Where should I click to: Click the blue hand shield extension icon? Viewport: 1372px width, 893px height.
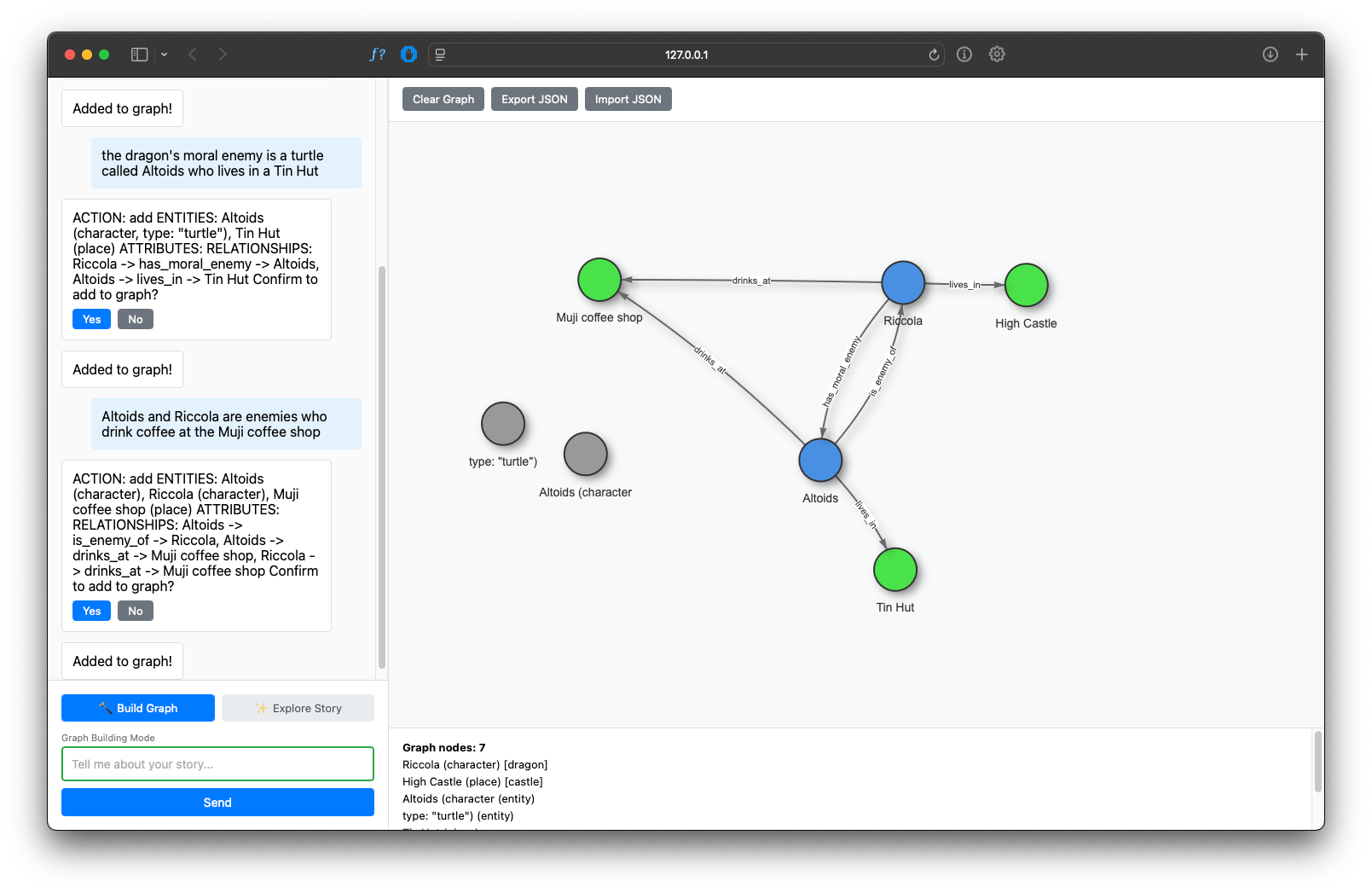pyautogui.click(x=409, y=55)
